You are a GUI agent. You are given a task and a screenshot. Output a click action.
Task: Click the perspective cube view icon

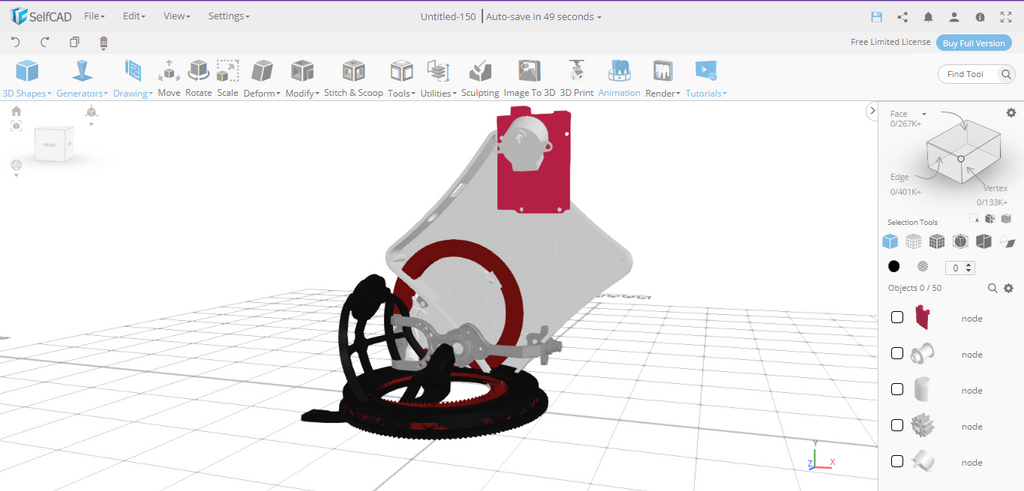click(x=91, y=112)
